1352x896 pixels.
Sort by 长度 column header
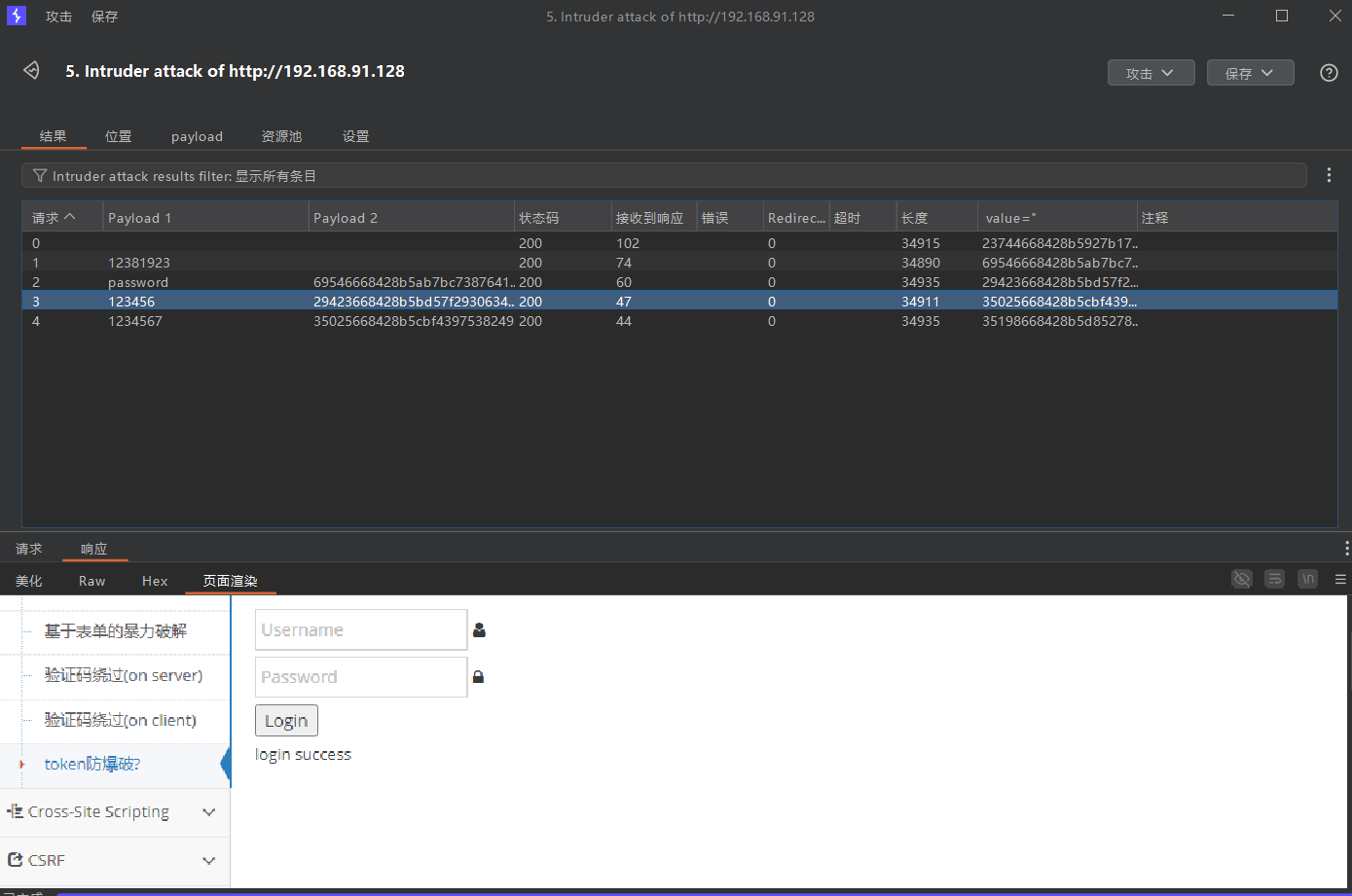tap(937, 218)
